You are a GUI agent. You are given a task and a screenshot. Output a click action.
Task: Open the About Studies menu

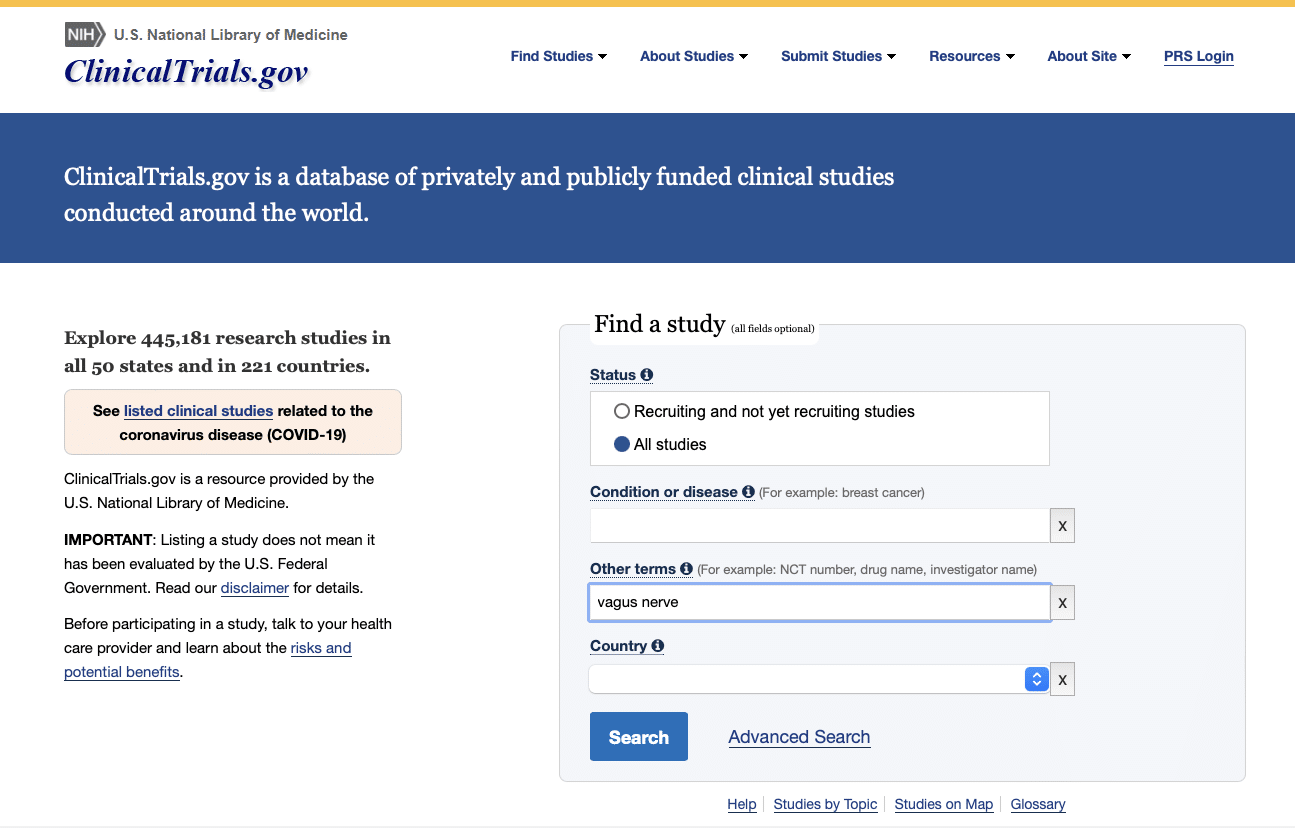pos(694,56)
